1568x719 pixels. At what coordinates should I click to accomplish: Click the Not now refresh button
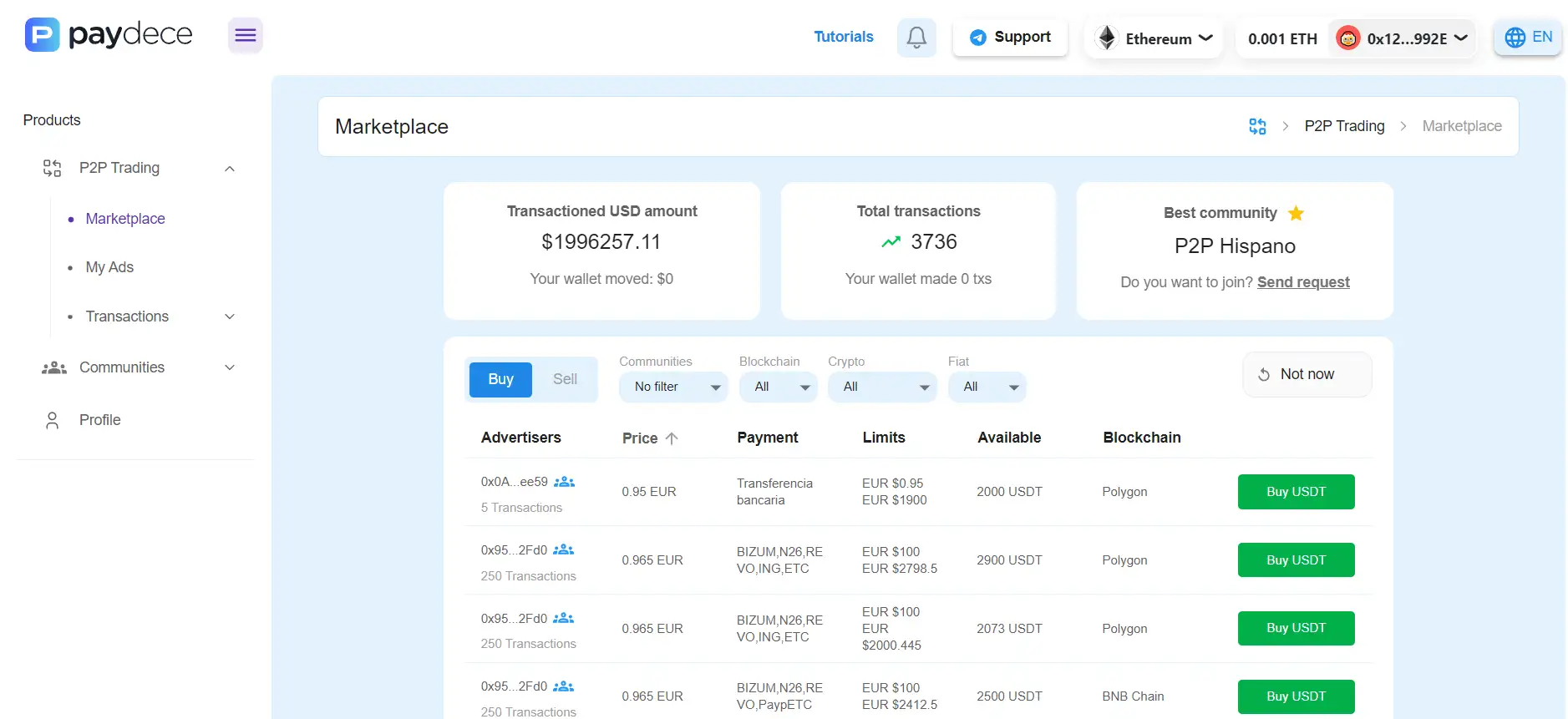[1307, 374]
